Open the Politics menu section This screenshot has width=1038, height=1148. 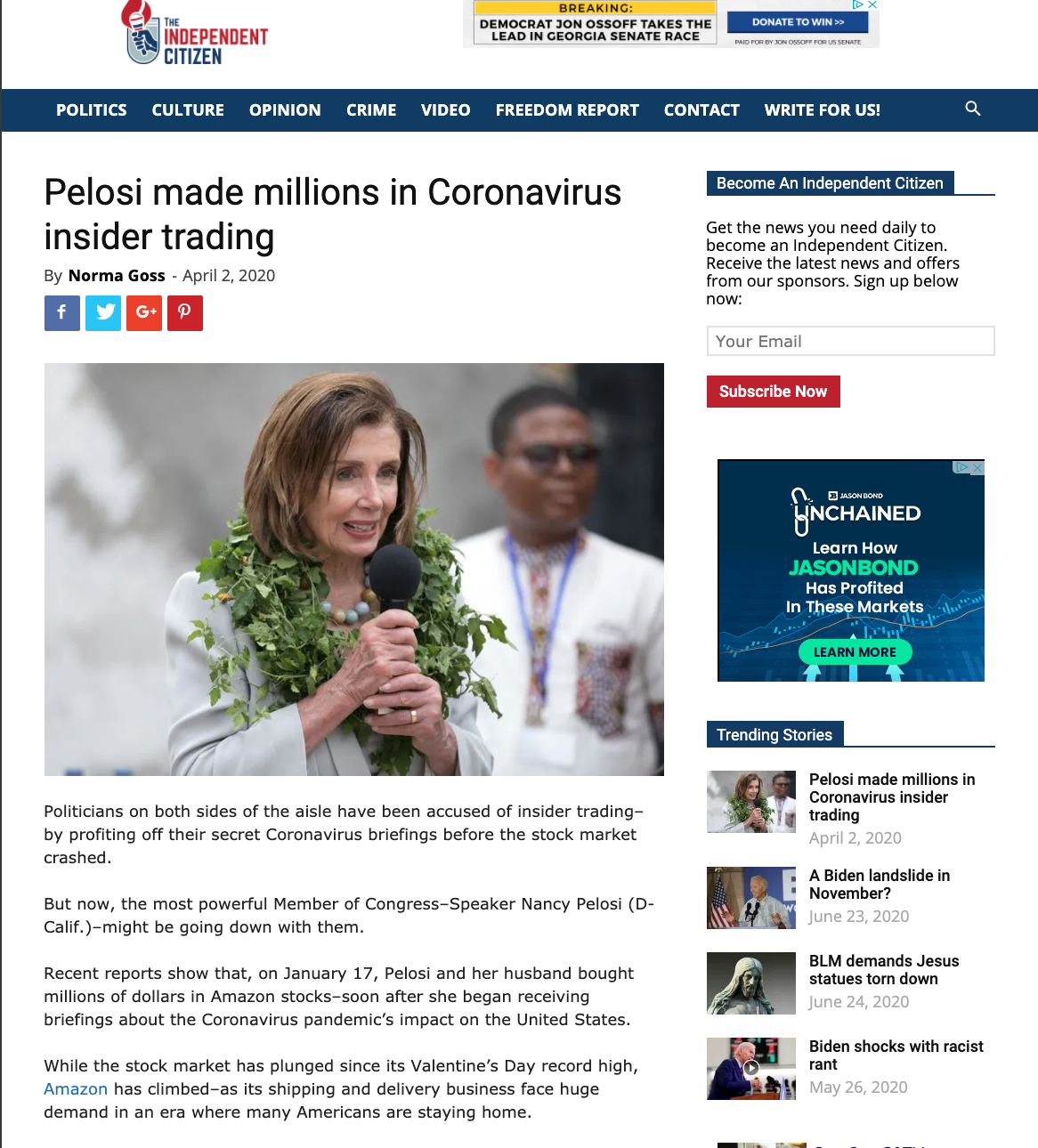coord(92,110)
